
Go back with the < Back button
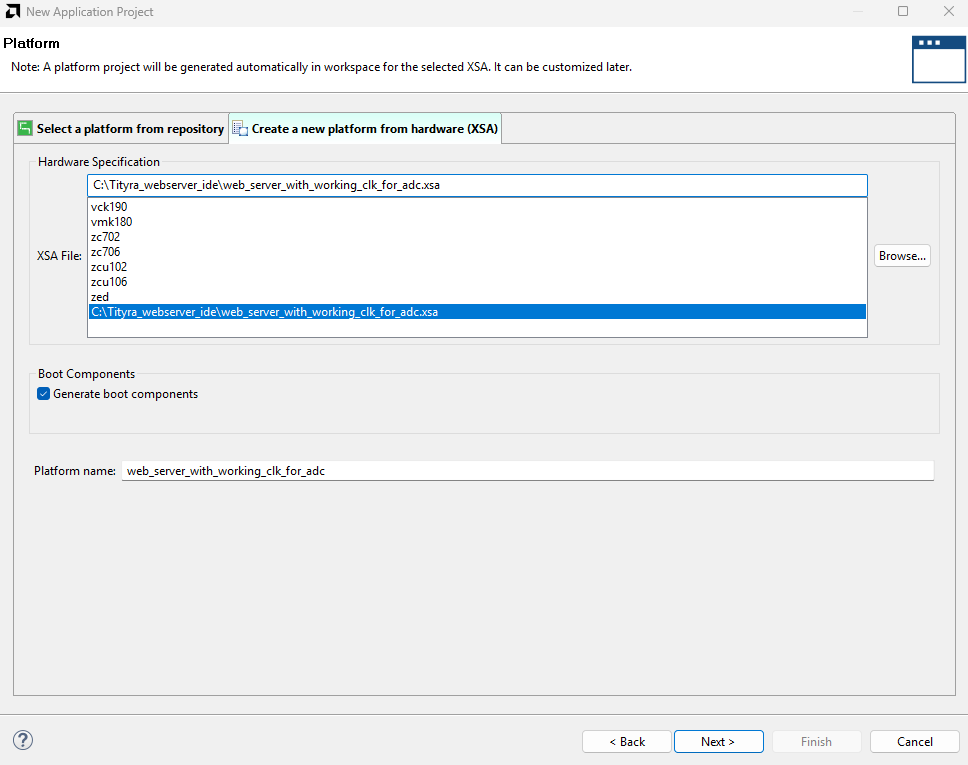click(627, 742)
